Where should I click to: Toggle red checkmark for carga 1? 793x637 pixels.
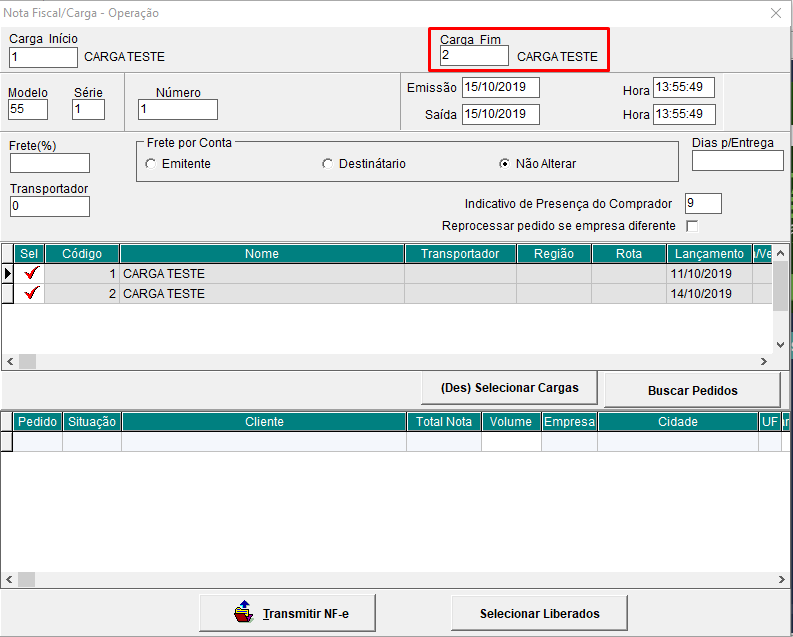tap(32, 273)
